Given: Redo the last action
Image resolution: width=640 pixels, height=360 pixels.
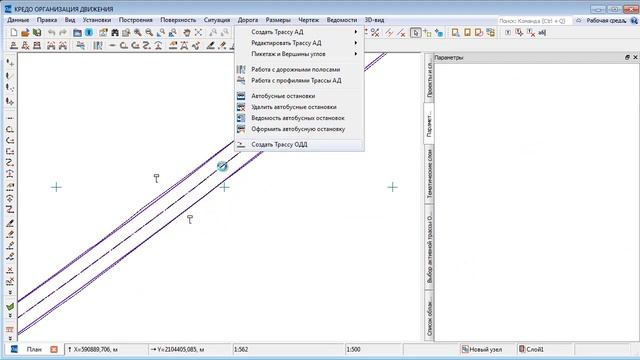Looking at the screenshot, I should pyautogui.click(x=63, y=33).
